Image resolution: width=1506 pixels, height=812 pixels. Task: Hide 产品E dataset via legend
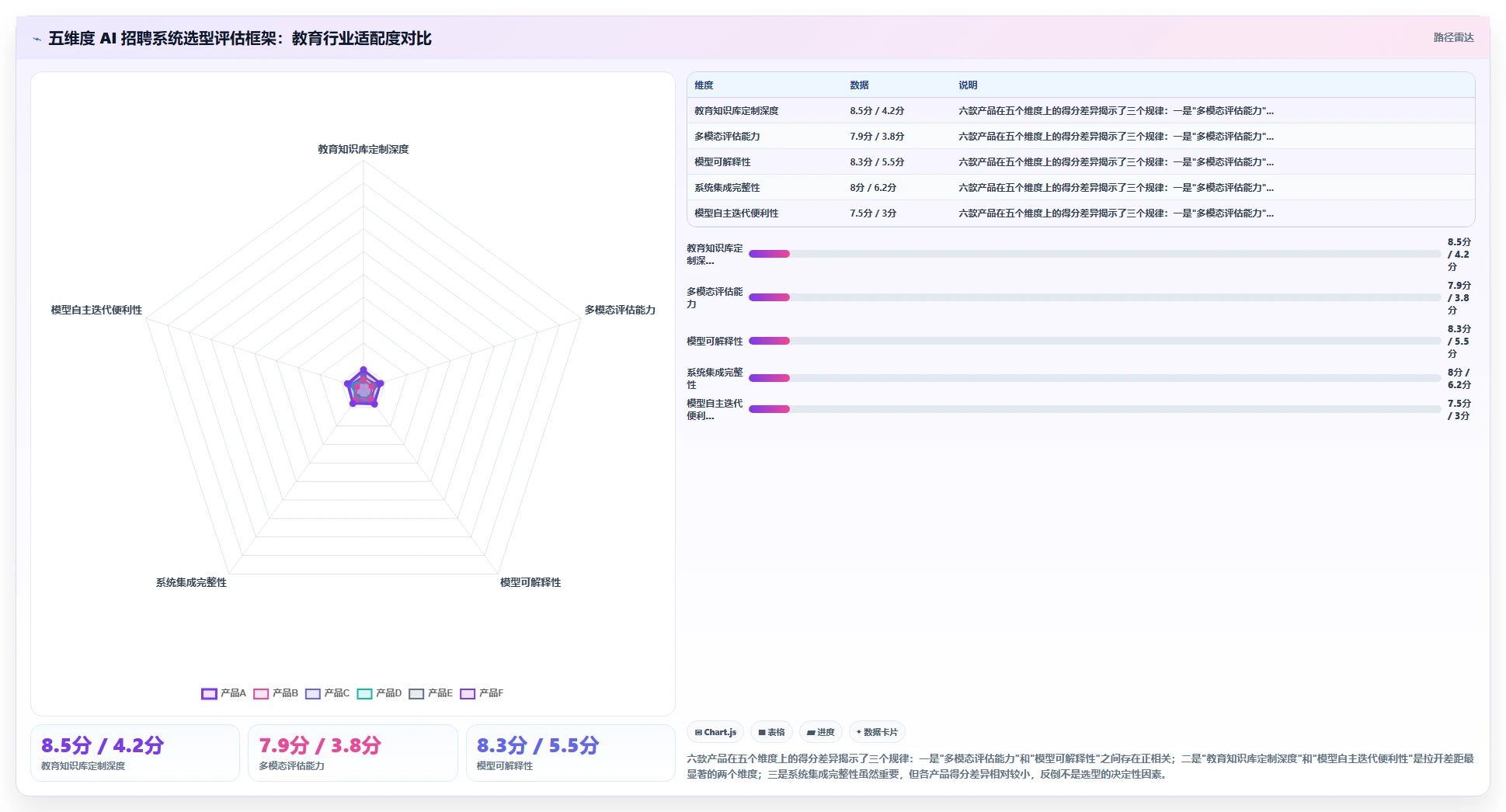tap(430, 693)
